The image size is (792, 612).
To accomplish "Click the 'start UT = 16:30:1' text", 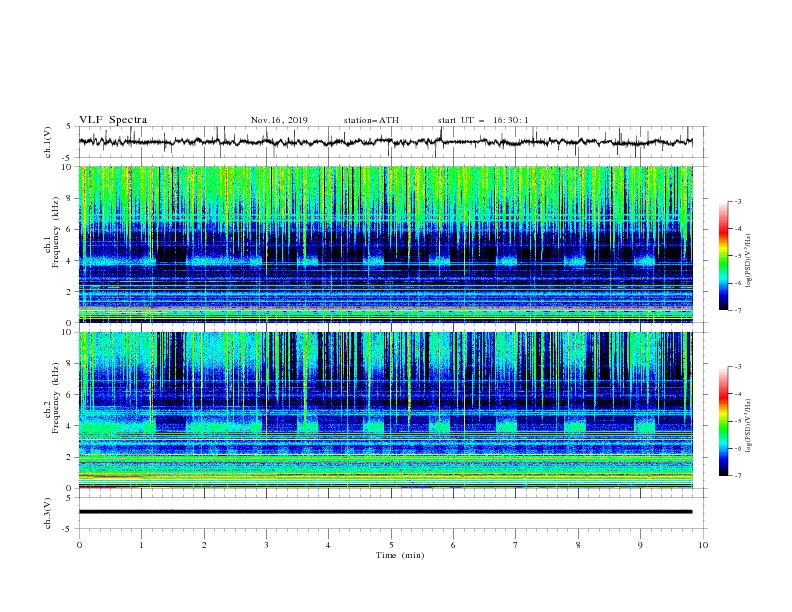I will (x=483, y=120).
